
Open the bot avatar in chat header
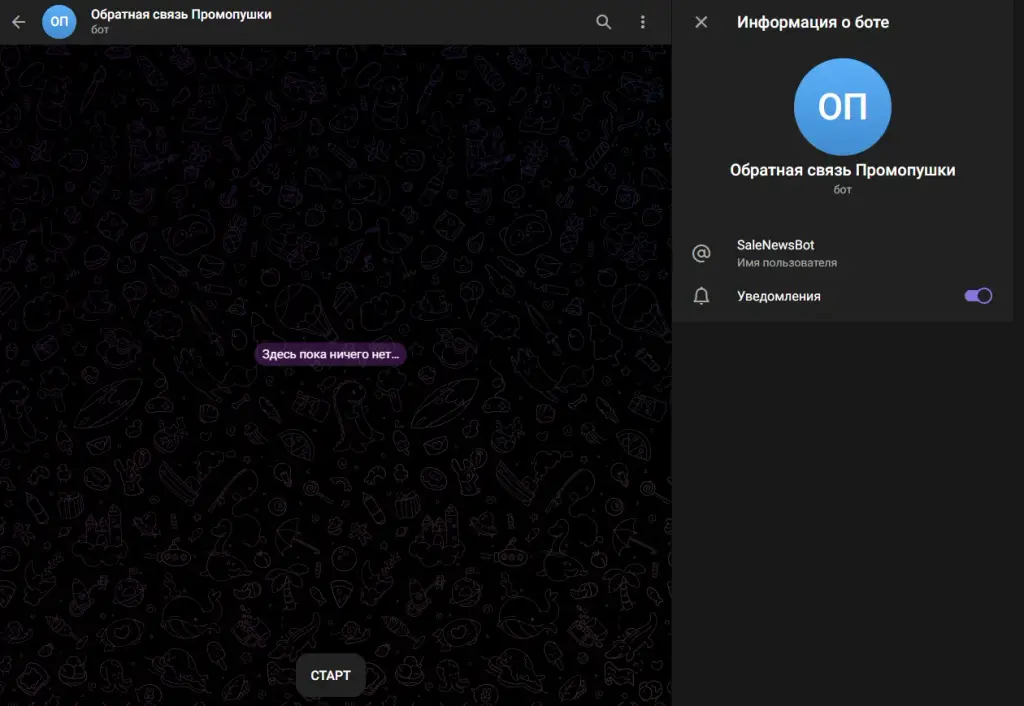pos(59,22)
